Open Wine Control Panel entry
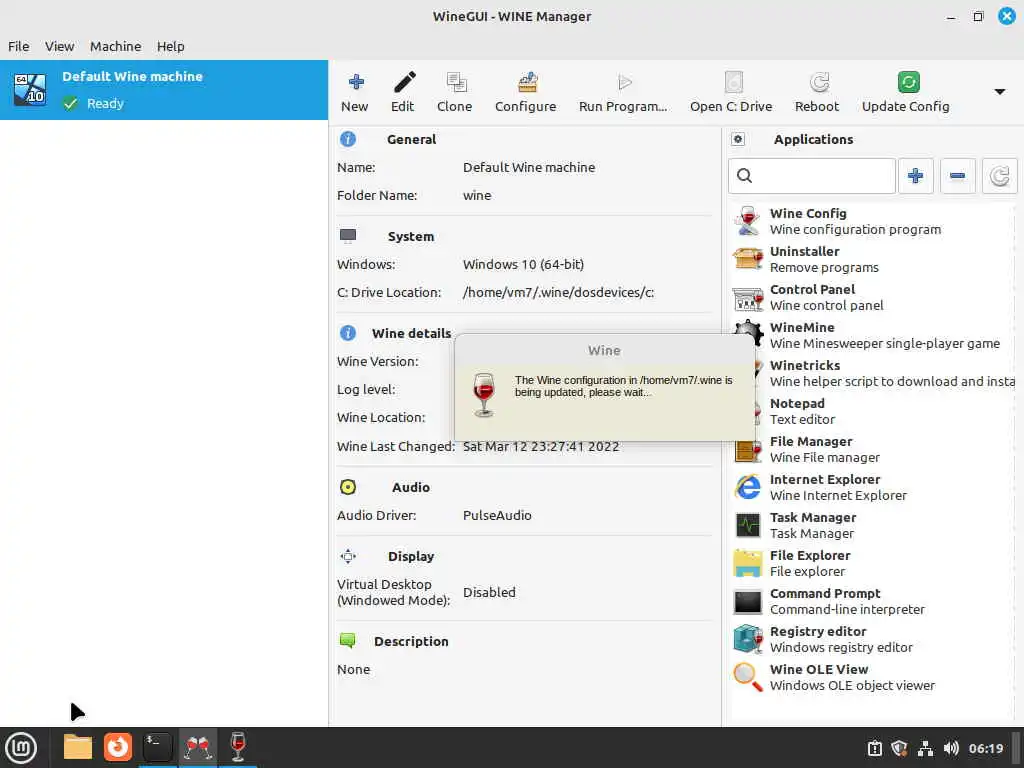This screenshot has height=768, width=1024. pyautogui.click(x=872, y=297)
